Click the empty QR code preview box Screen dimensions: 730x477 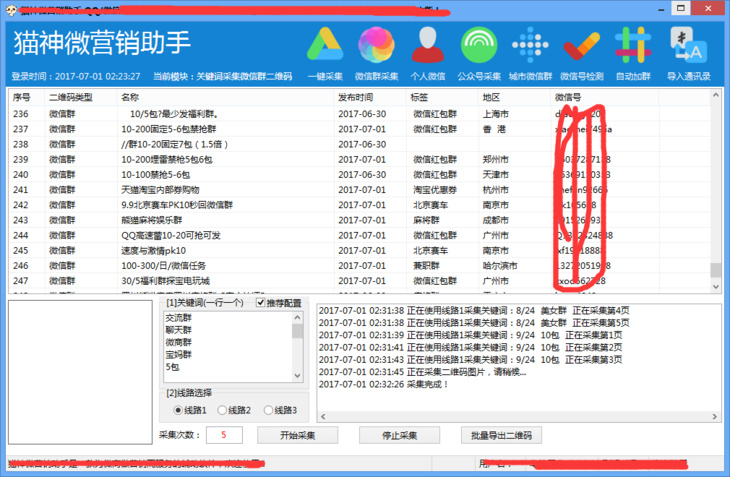(x=80, y=372)
